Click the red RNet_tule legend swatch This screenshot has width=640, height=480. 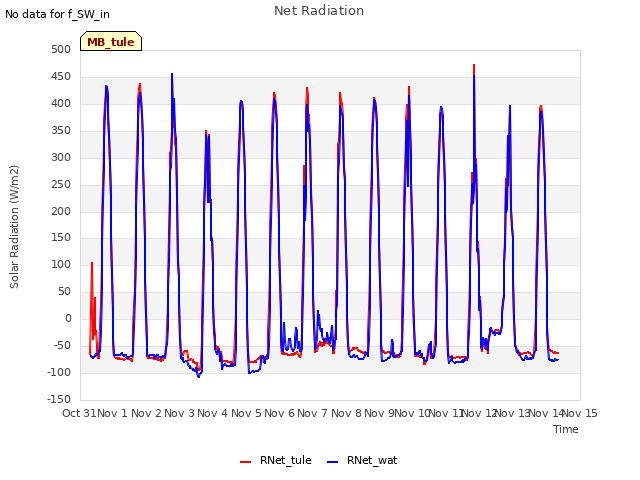[x=245, y=462]
